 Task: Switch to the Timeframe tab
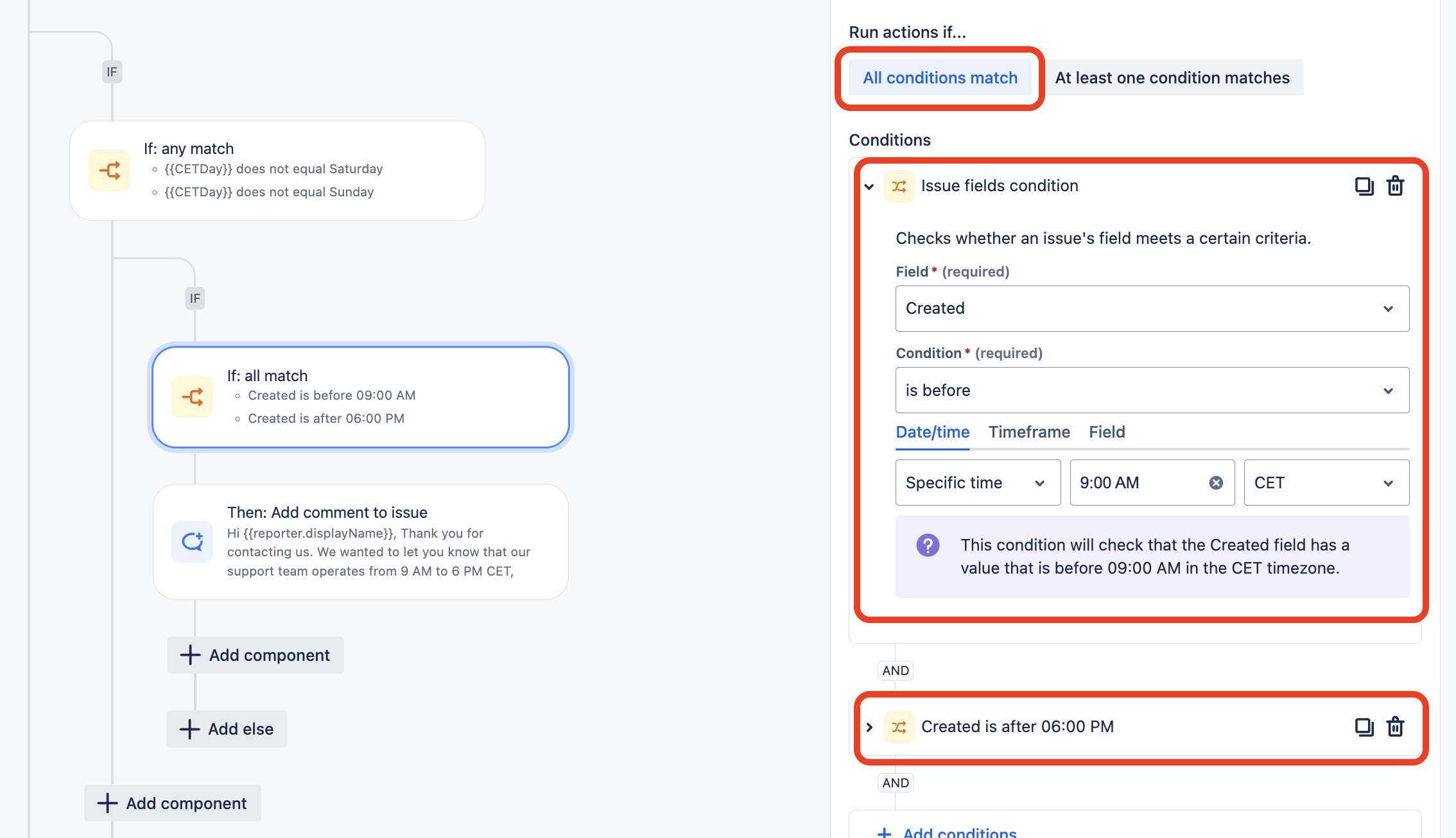click(x=1028, y=432)
